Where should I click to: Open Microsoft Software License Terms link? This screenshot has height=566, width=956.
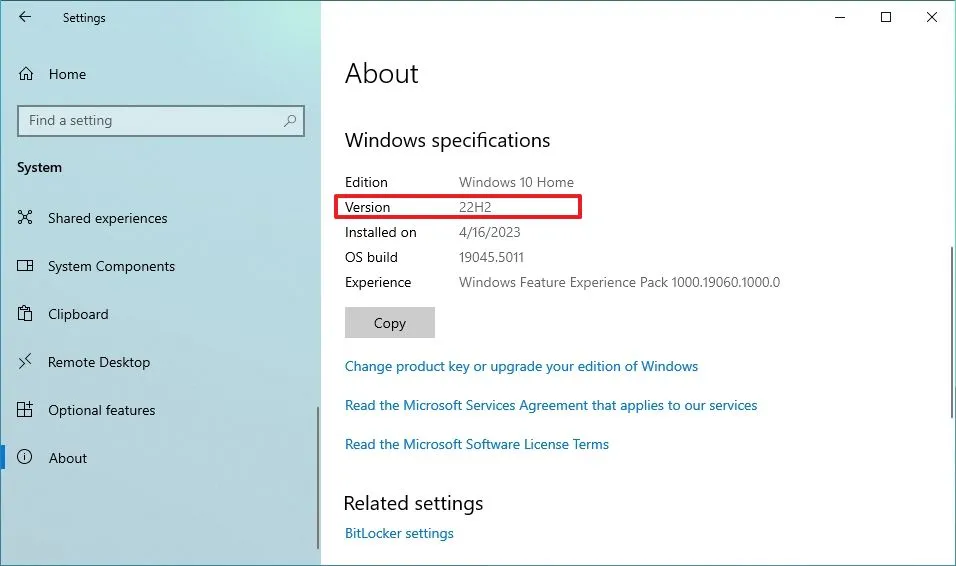477,444
